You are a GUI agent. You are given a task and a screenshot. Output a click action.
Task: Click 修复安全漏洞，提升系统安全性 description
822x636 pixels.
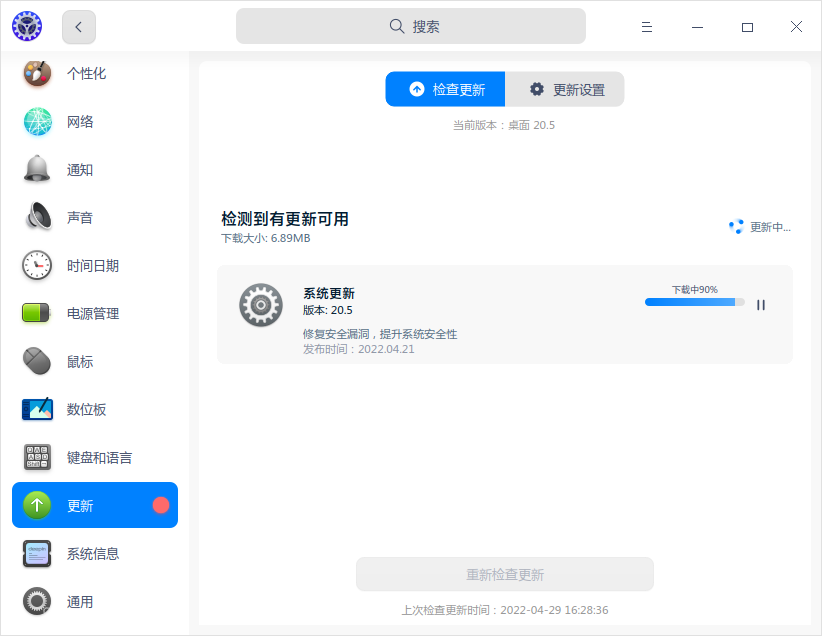tap(380, 334)
